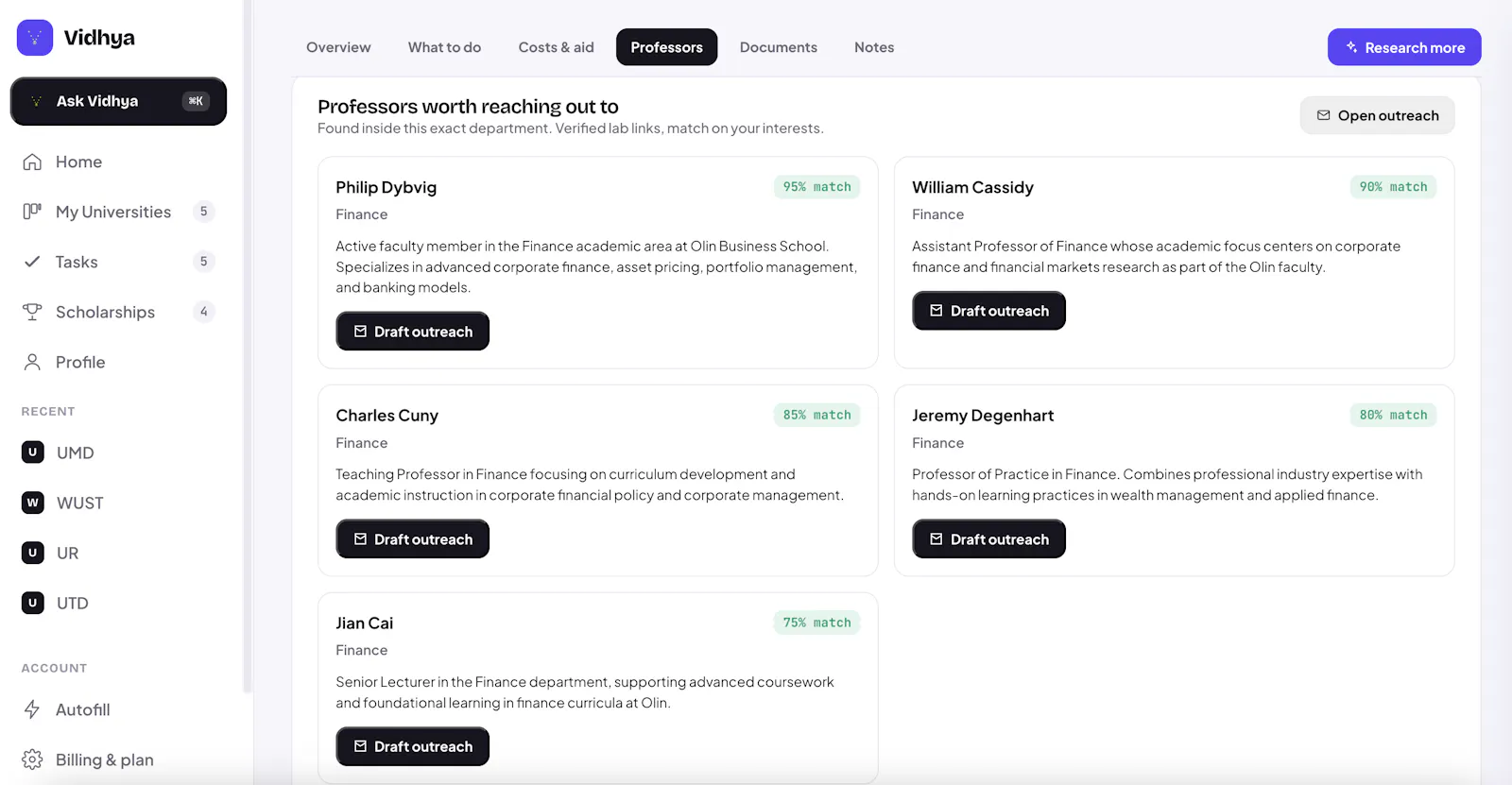Screen dimensions: 1512x785
Task: Click the Profile person icon
Action: pyautogui.click(x=32, y=362)
